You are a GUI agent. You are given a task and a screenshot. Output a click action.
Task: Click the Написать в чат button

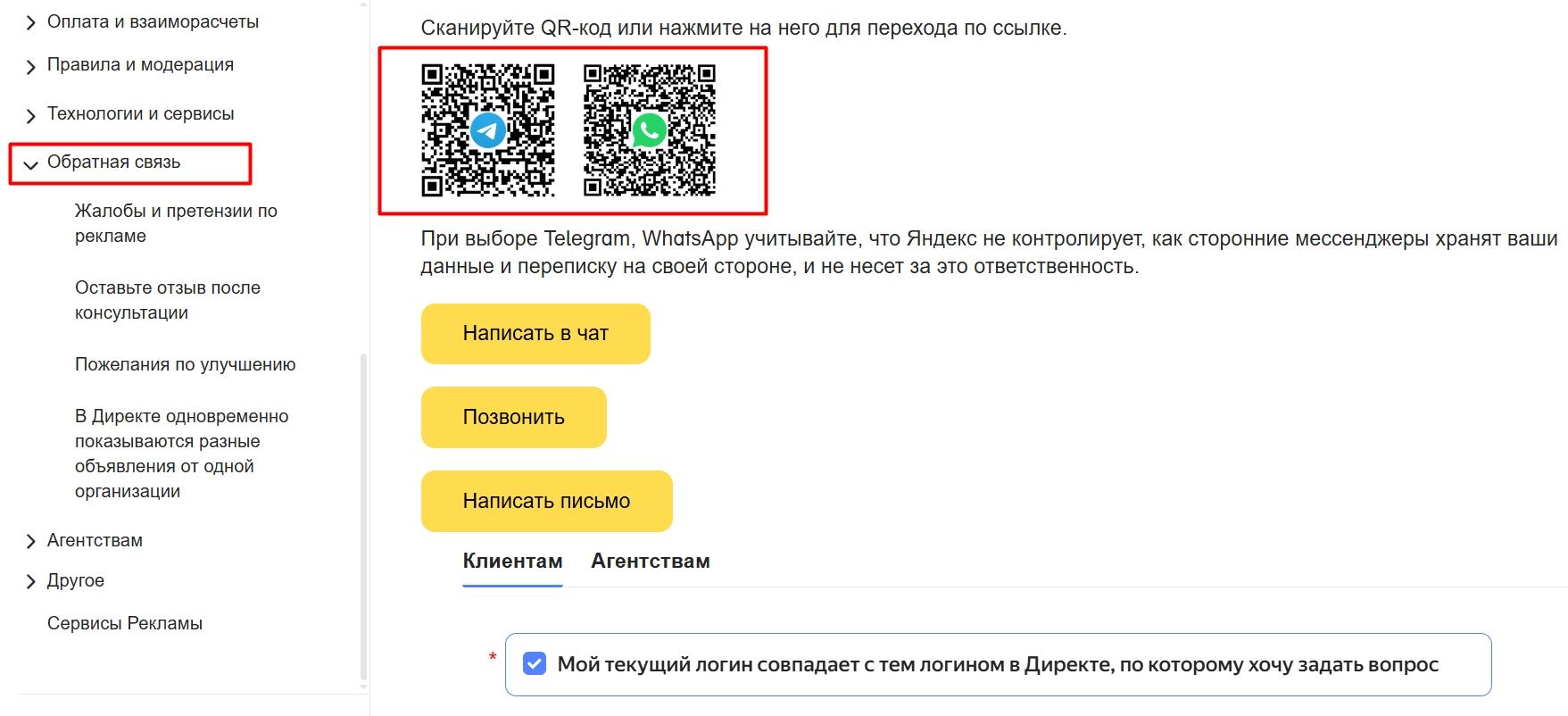pyautogui.click(x=535, y=334)
